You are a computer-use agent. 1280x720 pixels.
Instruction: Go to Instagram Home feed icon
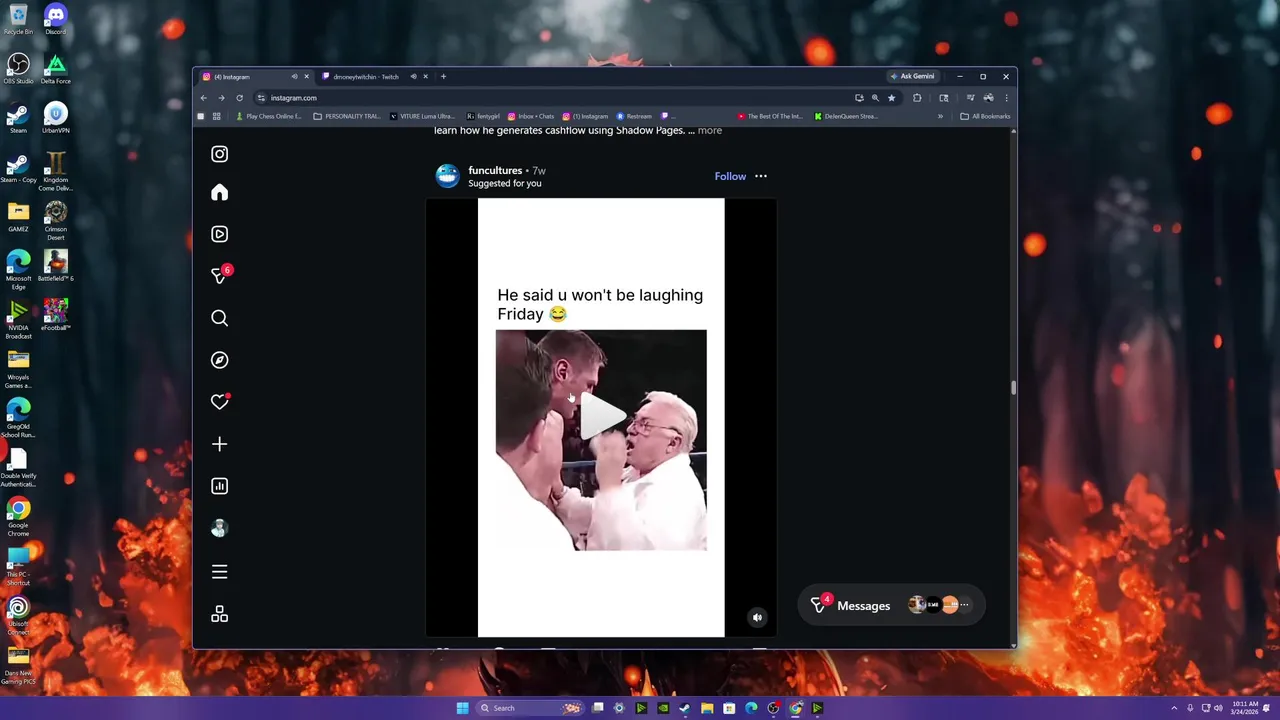pyautogui.click(x=219, y=192)
